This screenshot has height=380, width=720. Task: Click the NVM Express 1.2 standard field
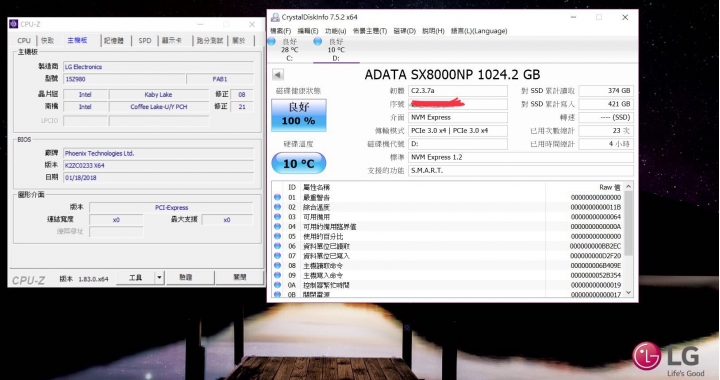[521, 157]
